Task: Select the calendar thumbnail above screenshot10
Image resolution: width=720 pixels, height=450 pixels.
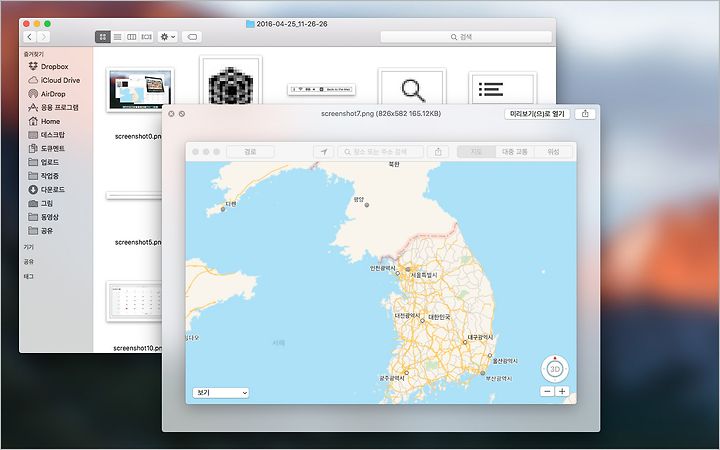Action: coord(135,302)
